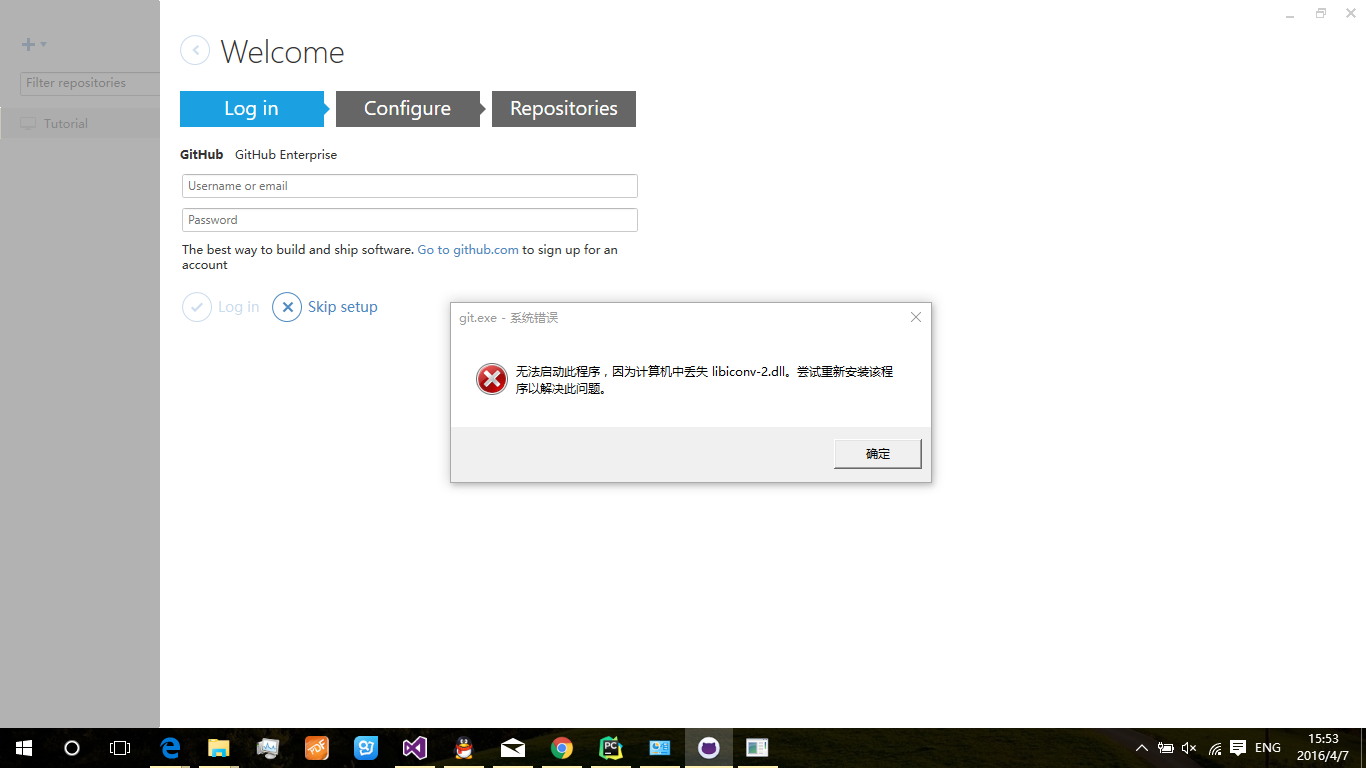Select the GitHub Enterprise login tab

point(286,155)
